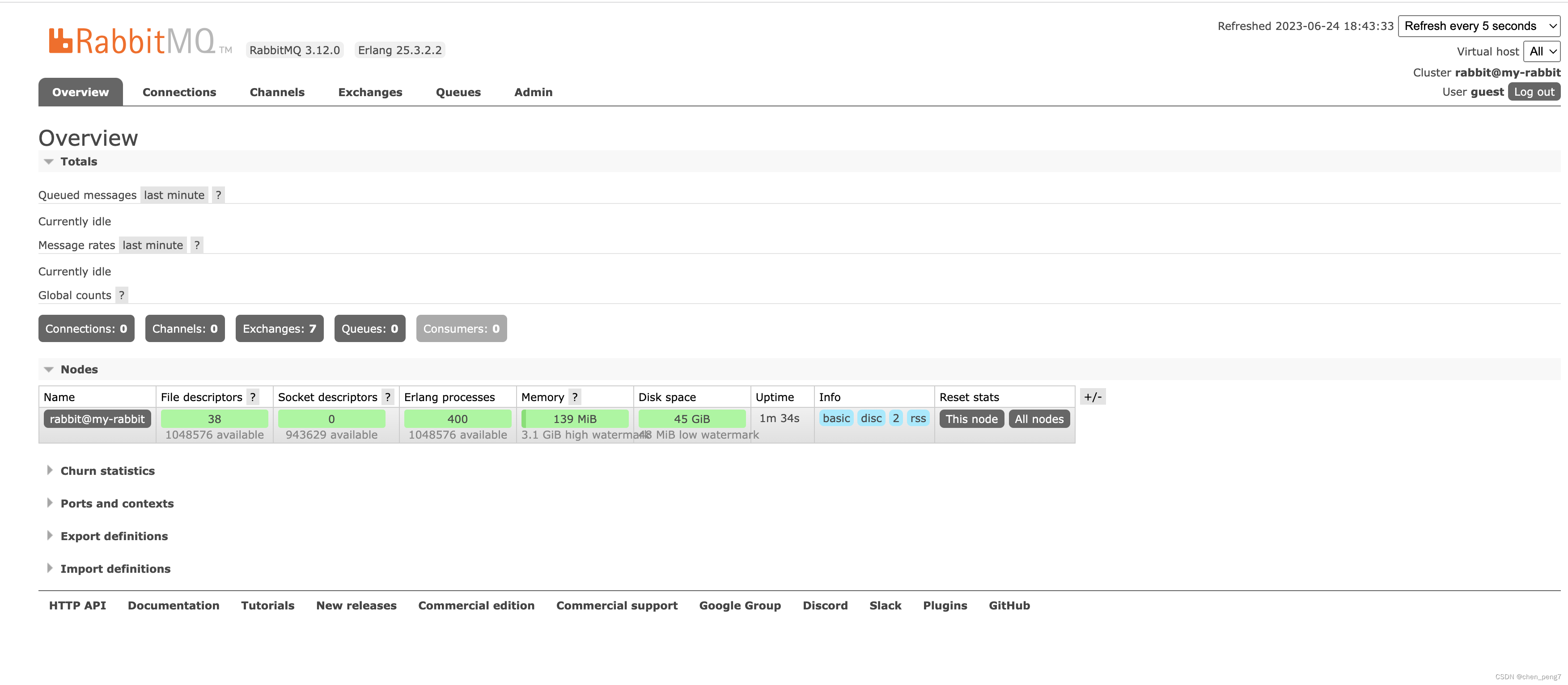Change Message rates last minute range

coord(153,245)
